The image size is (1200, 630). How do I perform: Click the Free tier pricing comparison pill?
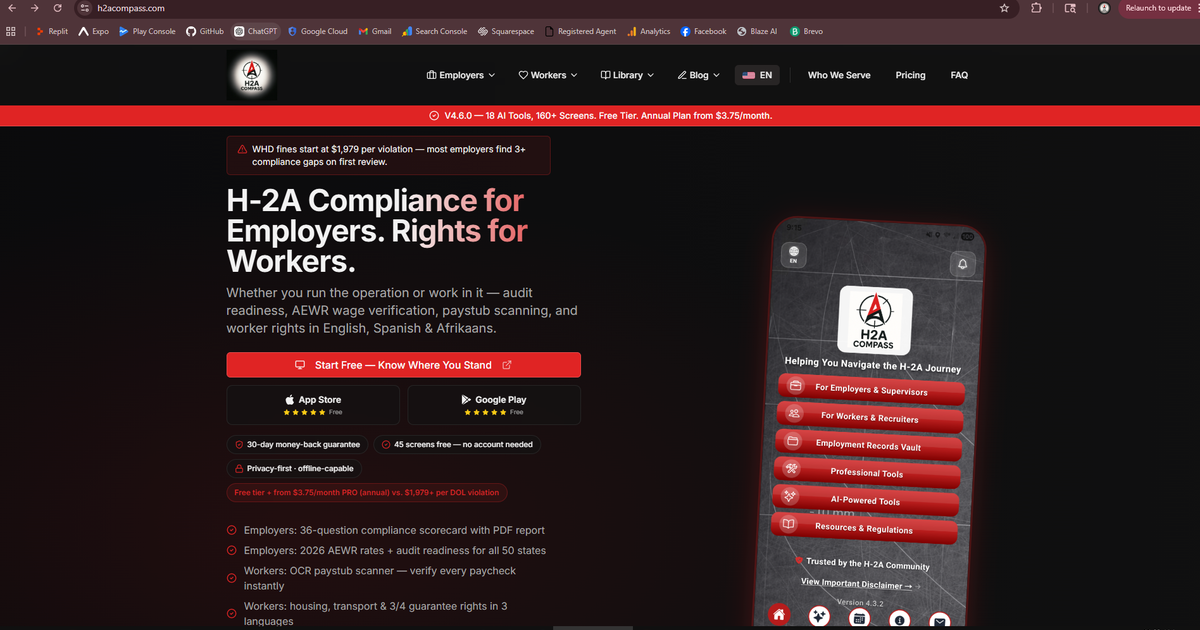(367, 492)
